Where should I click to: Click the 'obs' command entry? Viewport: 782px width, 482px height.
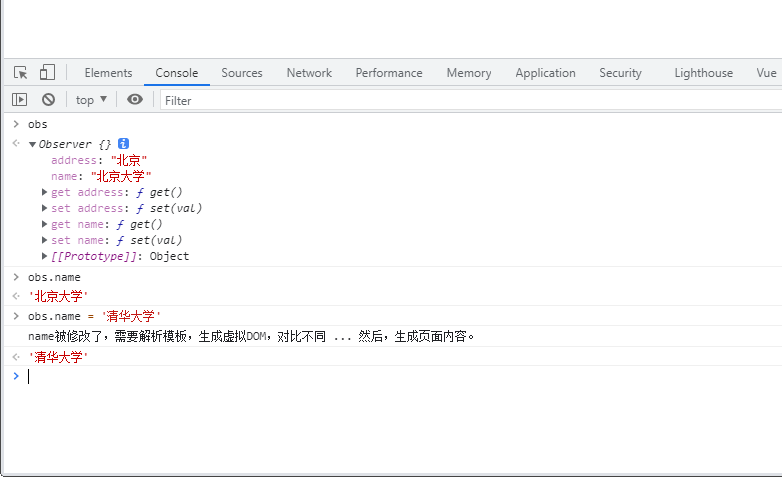tap(37, 124)
